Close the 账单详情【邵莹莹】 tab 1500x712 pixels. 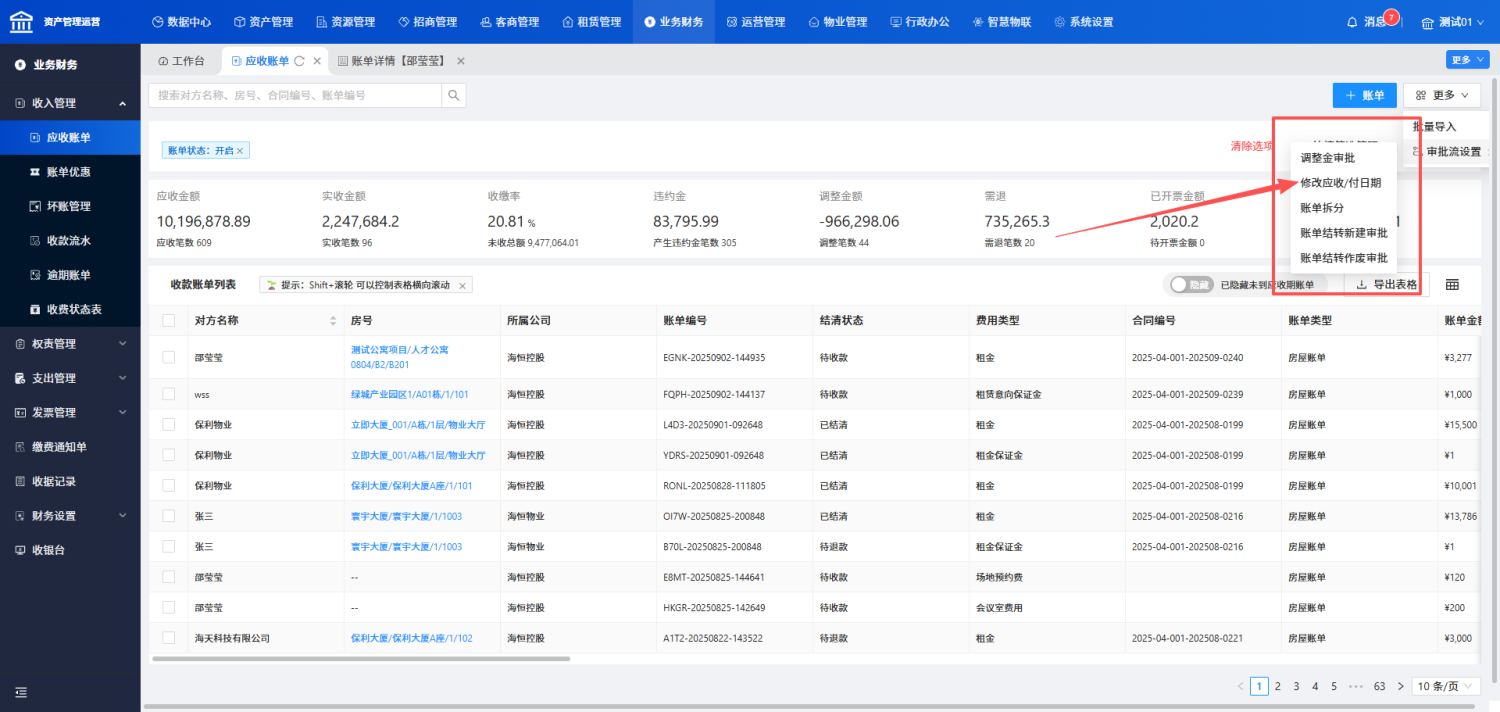pyautogui.click(x=461, y=61)
